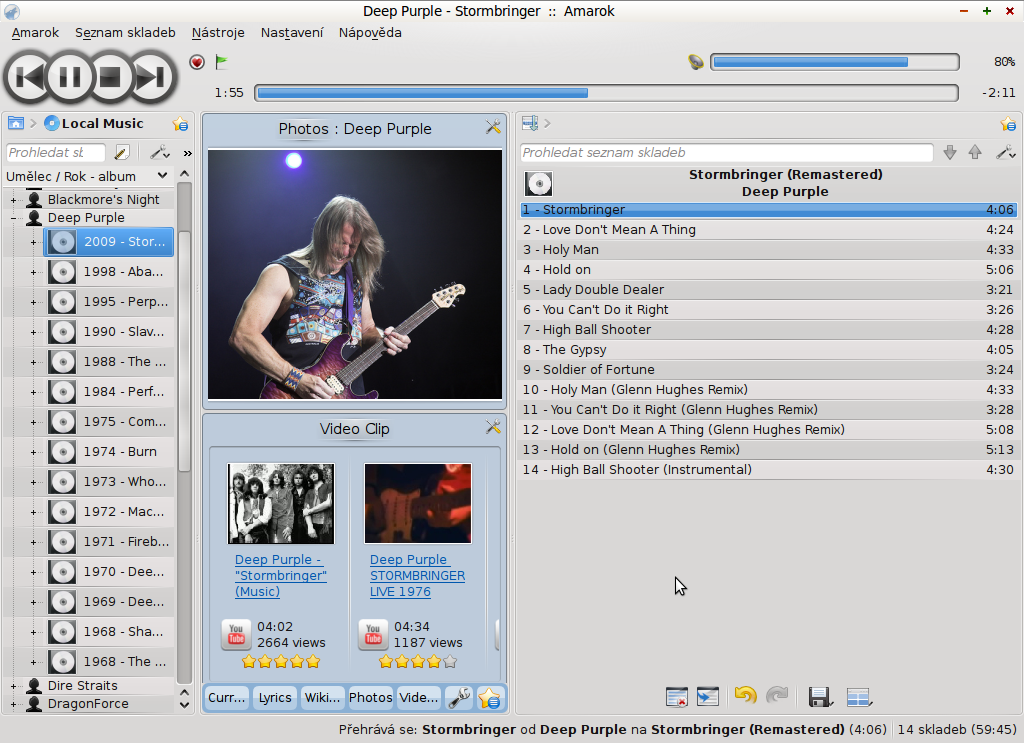The image size is (1024, 743).
Task: Seek within the track progress bar
Action: pyautogui.click(x=606, y=93)
